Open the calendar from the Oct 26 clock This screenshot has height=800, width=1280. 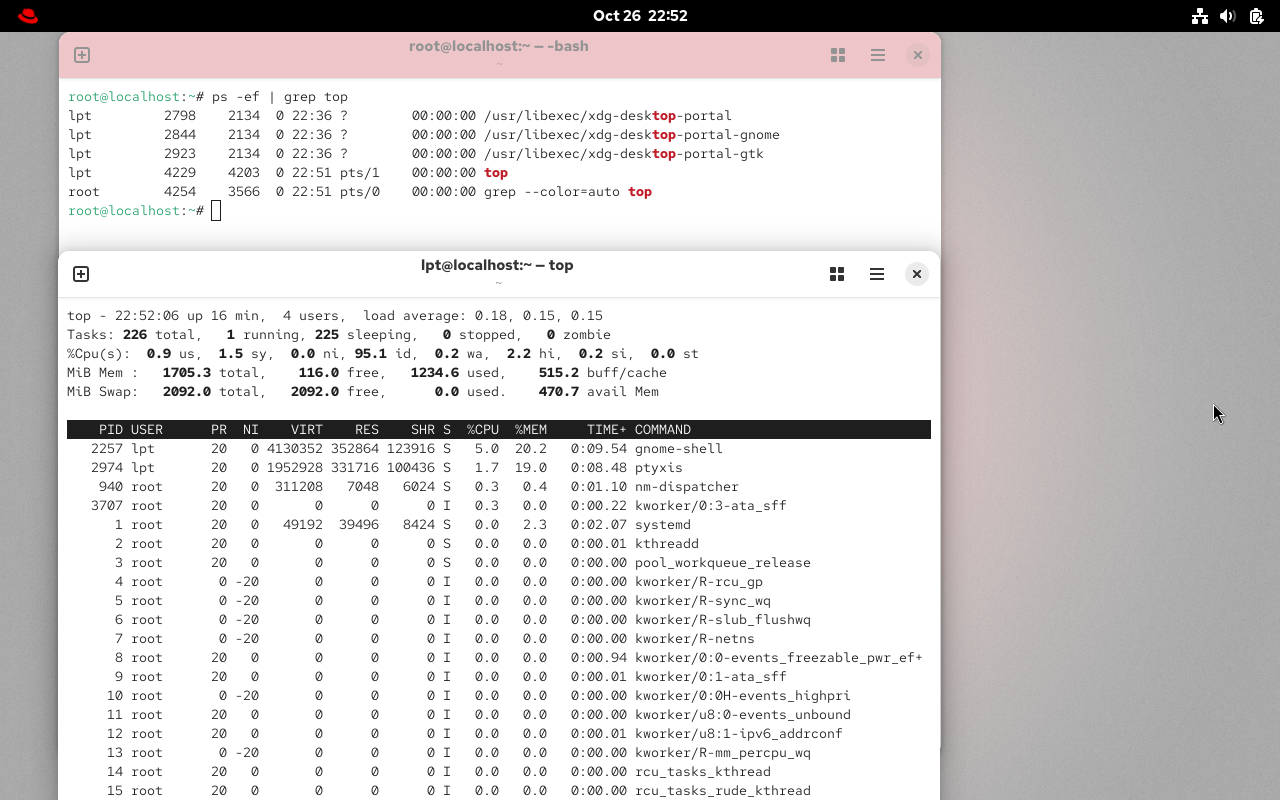tap(640, 16)
